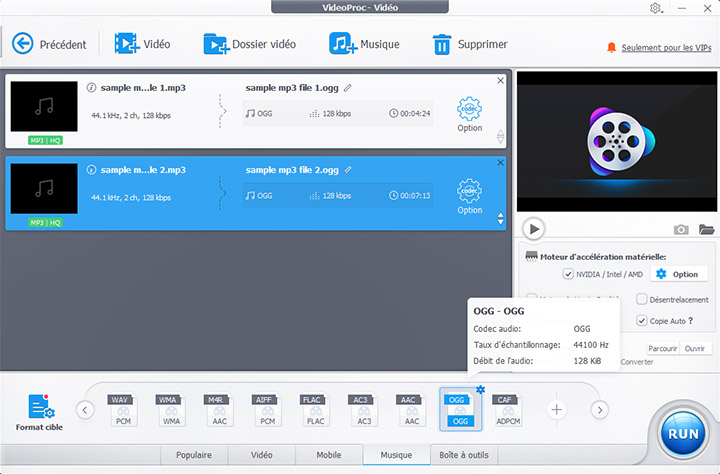The image size is (720, 474).
Task: Open Format cible settings
Action: [39, 412]
